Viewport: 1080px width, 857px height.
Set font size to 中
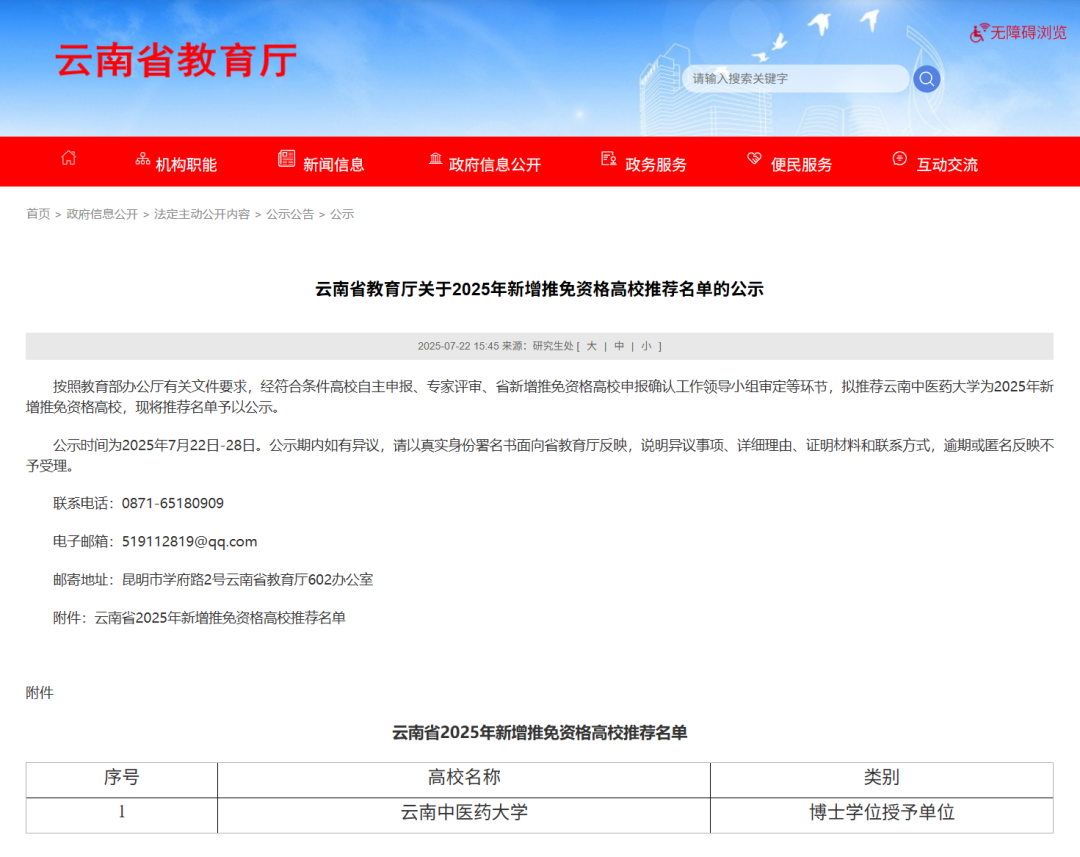click(619, 346)
